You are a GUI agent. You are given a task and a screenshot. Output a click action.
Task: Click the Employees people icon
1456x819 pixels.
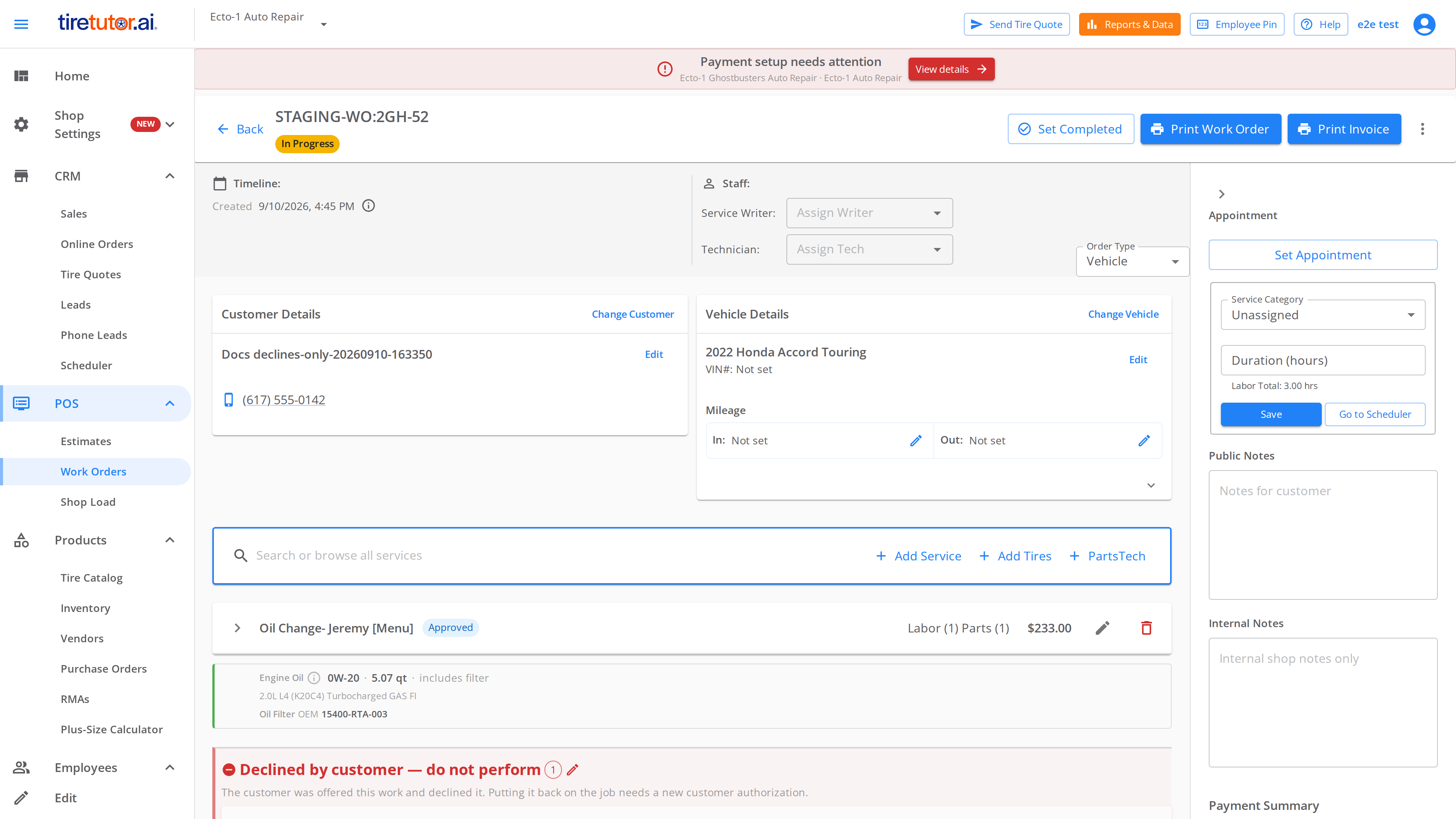[22, 767]
